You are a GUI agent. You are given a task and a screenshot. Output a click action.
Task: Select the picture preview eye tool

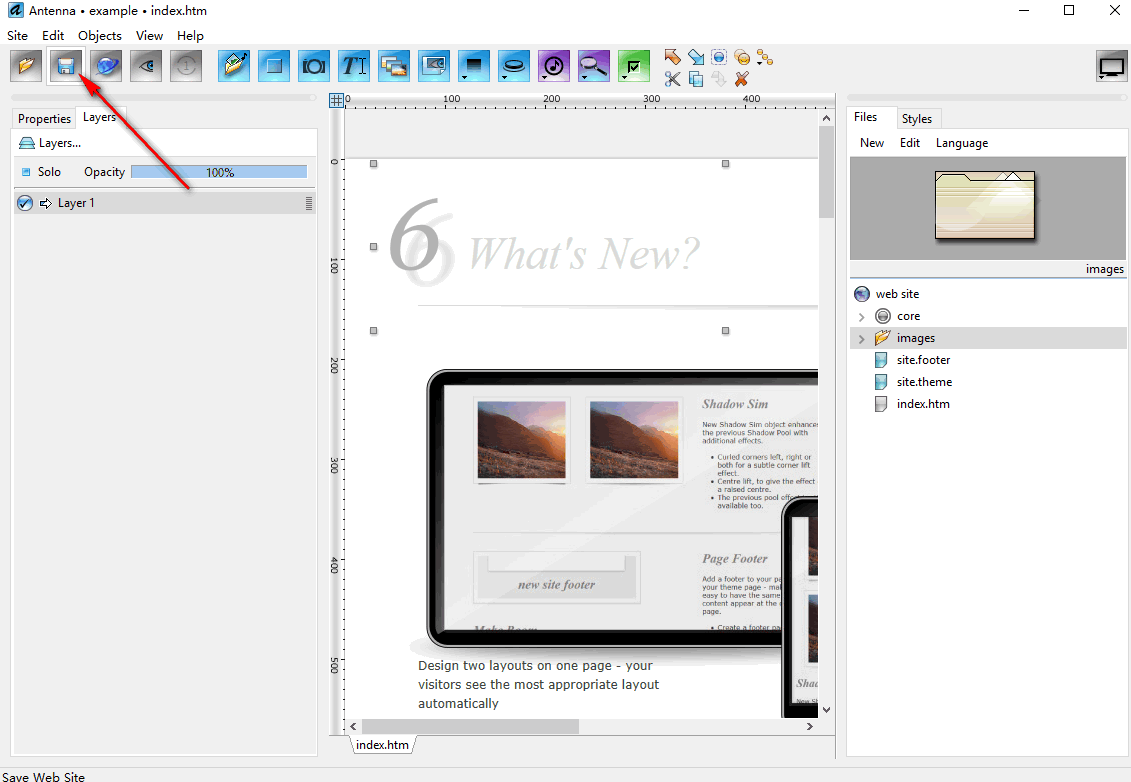[434, 66]
